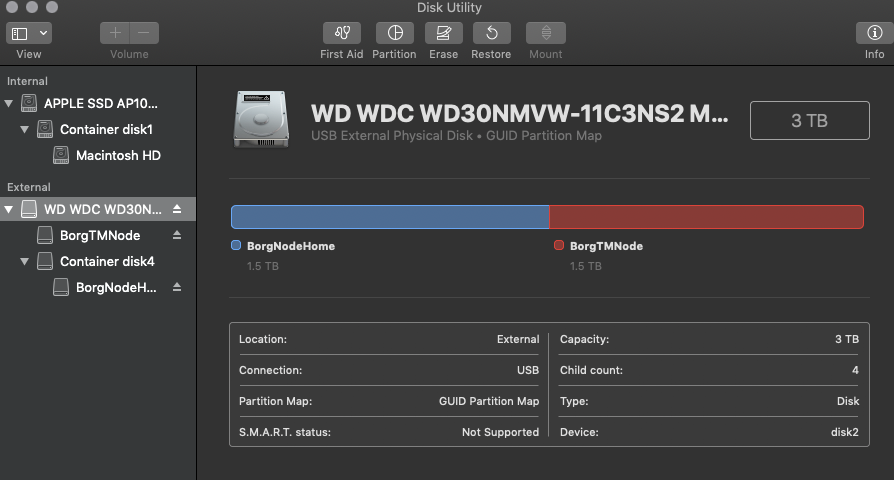
Task: Click the red BorgTMNode partition bar
Action: [706, 217]
